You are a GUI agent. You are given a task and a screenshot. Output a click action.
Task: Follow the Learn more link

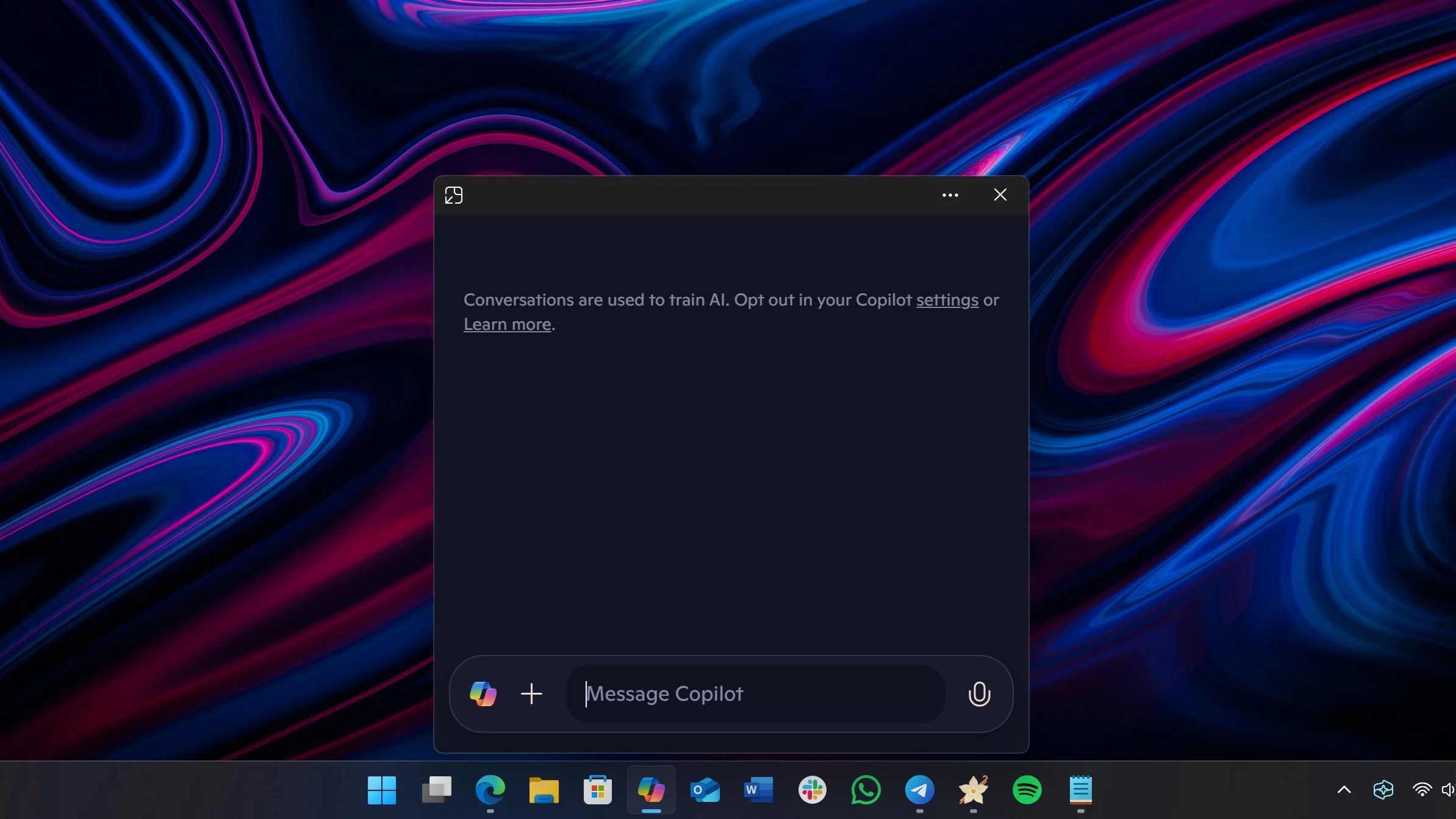pos(507,324)
